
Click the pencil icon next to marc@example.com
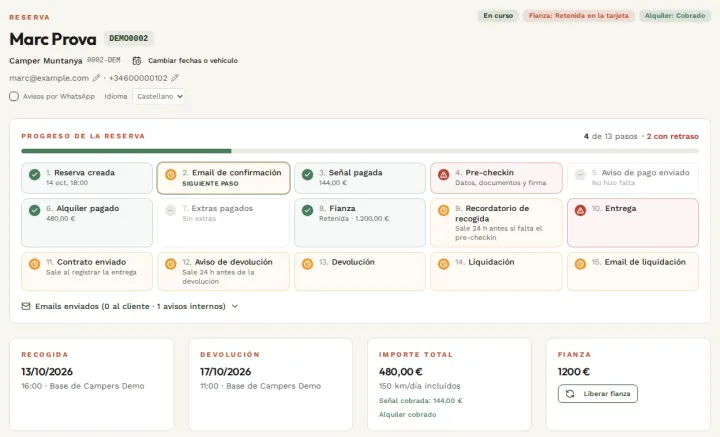[x=96, y=78]
